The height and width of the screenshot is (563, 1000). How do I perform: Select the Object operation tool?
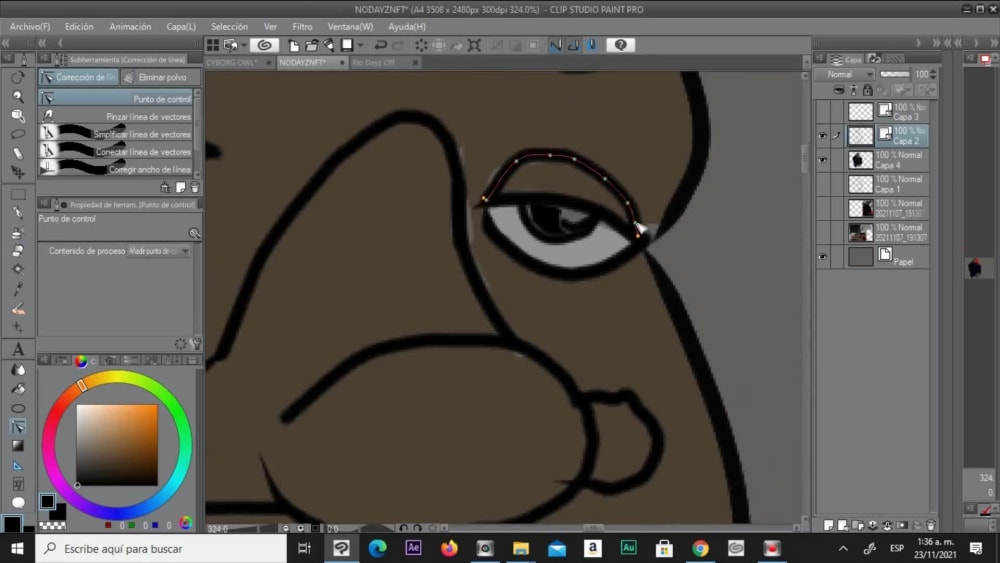tap(18, 115)
